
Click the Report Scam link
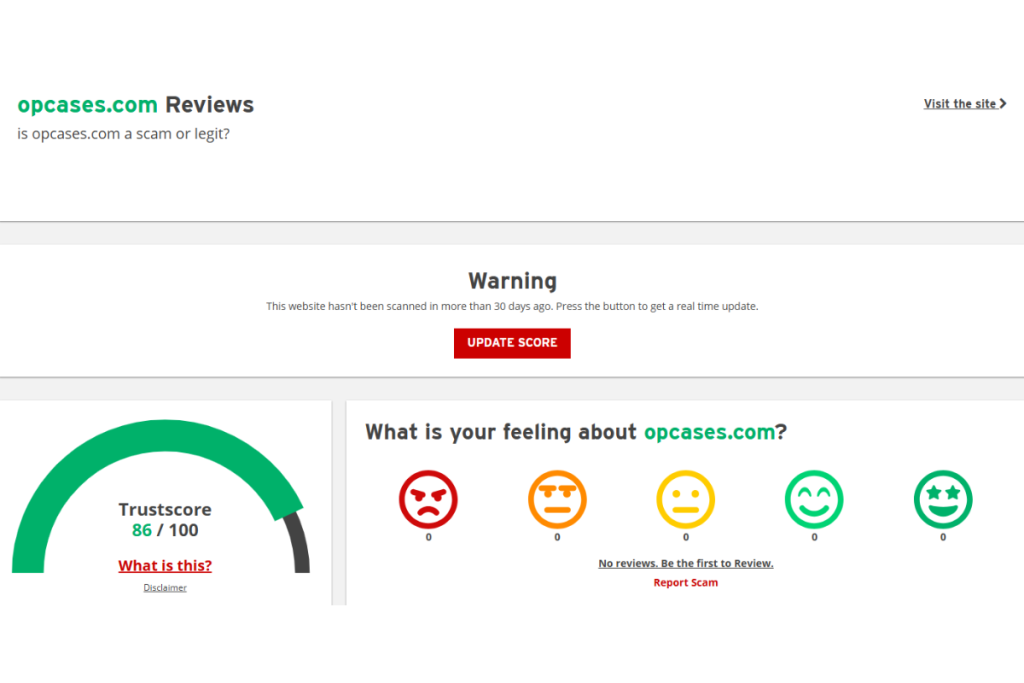[686, 582]
